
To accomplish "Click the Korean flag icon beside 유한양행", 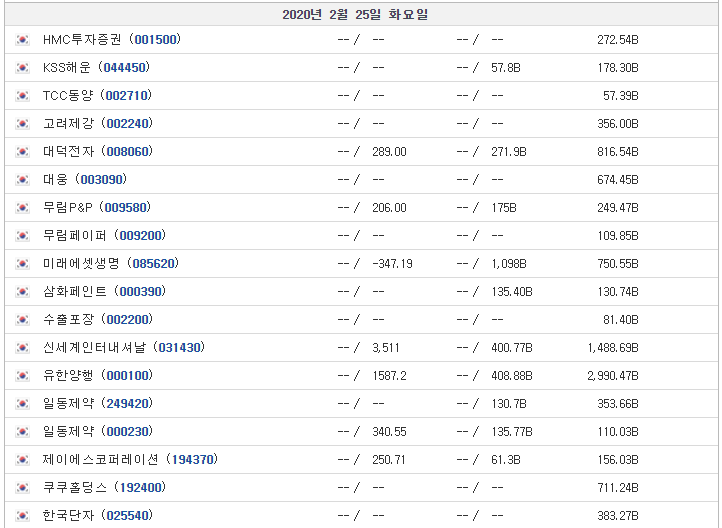I will (x=22, y=376).
